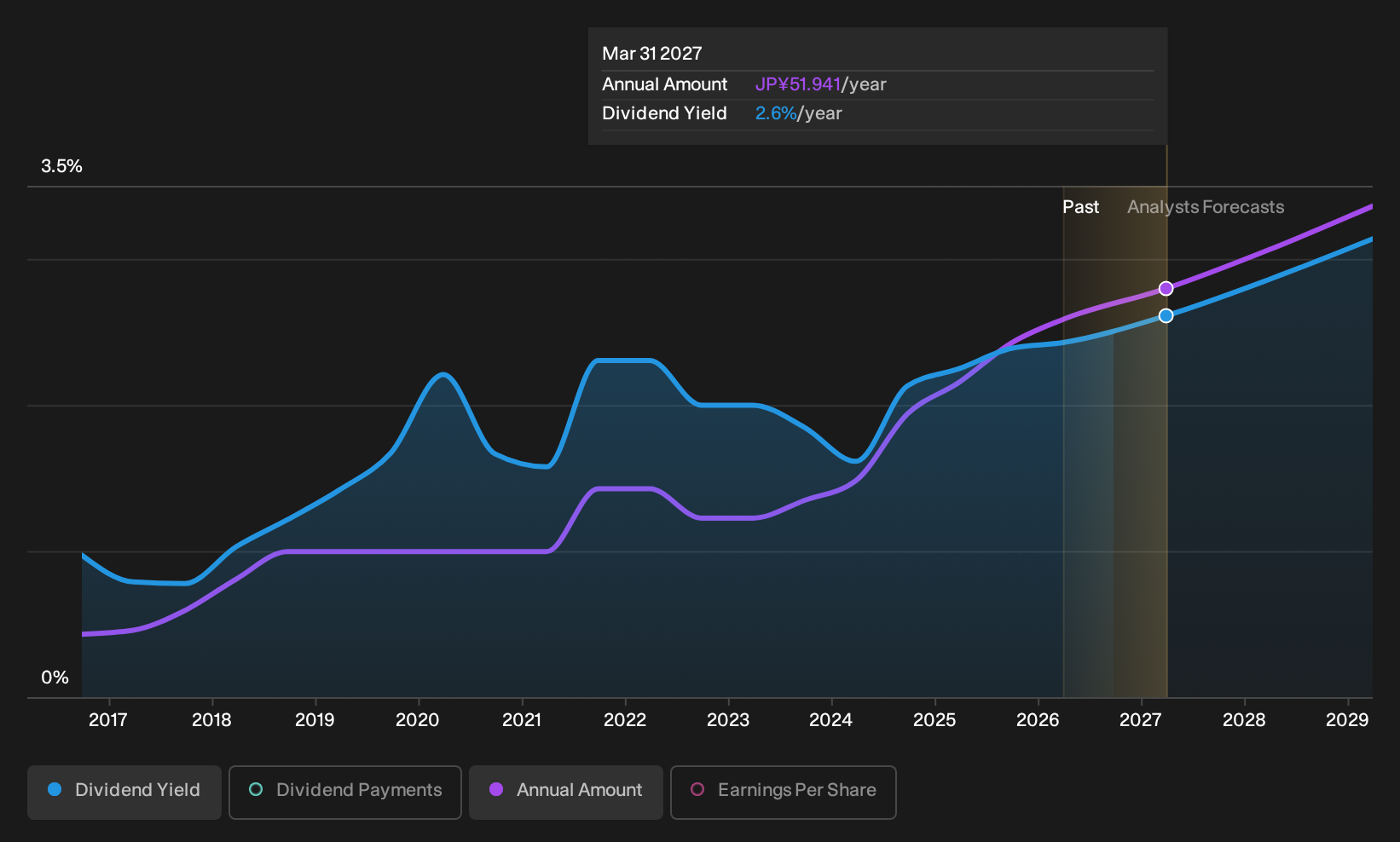
Task: Click the Past region label
Action: coord(1081,207)
